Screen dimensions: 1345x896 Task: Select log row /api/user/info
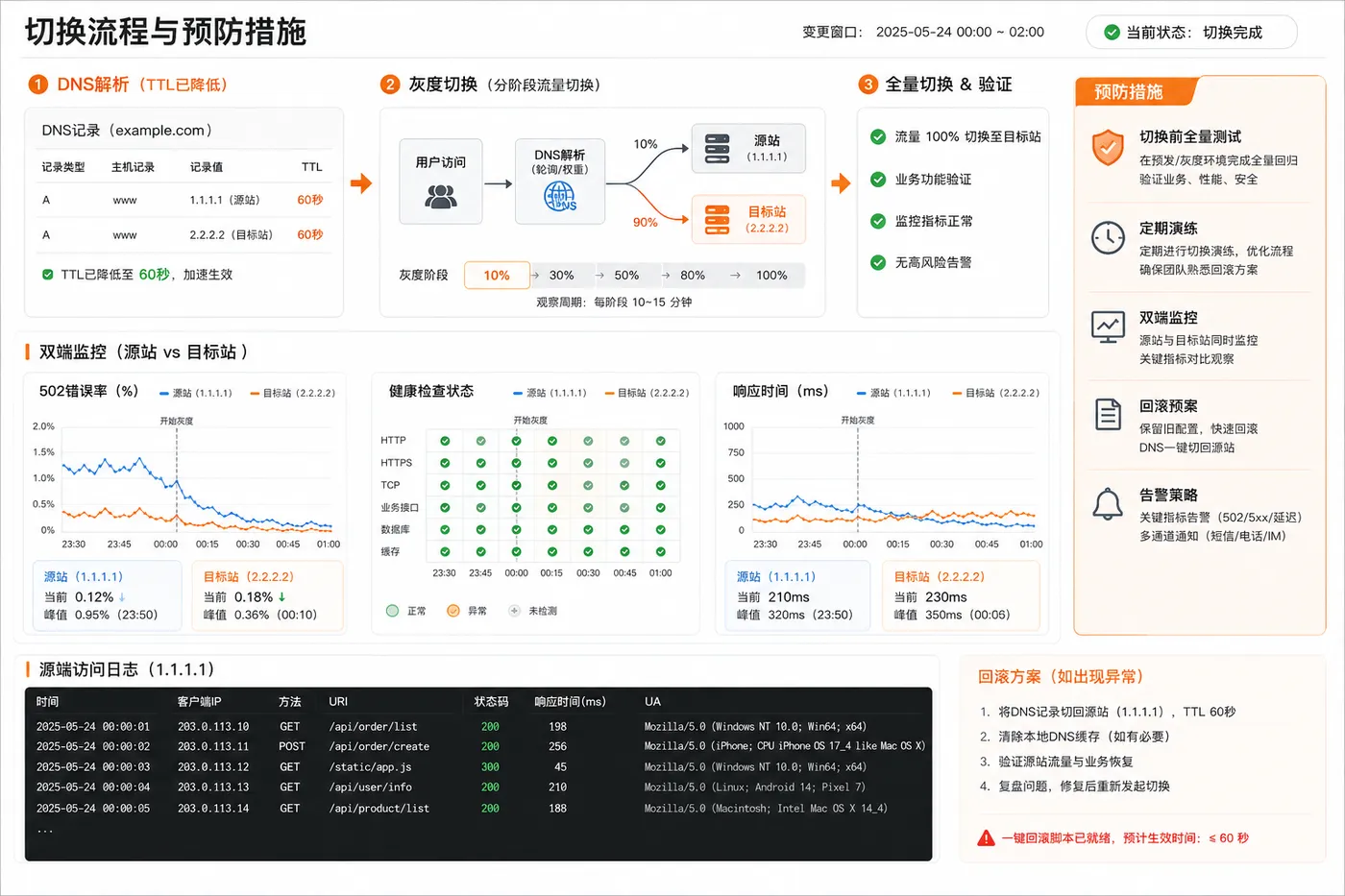478,787
